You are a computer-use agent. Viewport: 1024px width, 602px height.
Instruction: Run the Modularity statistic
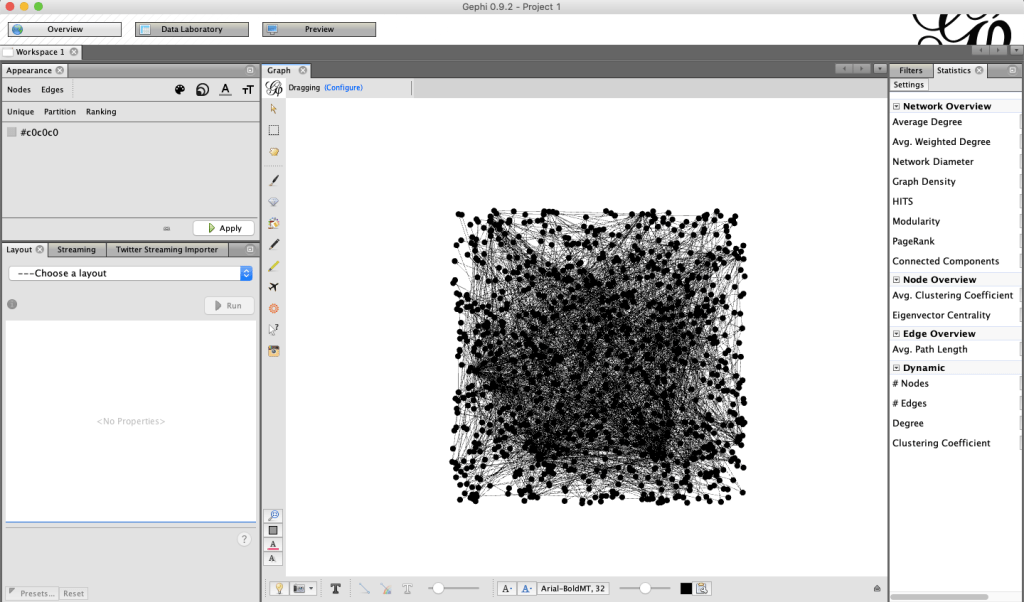coord(916,221)
